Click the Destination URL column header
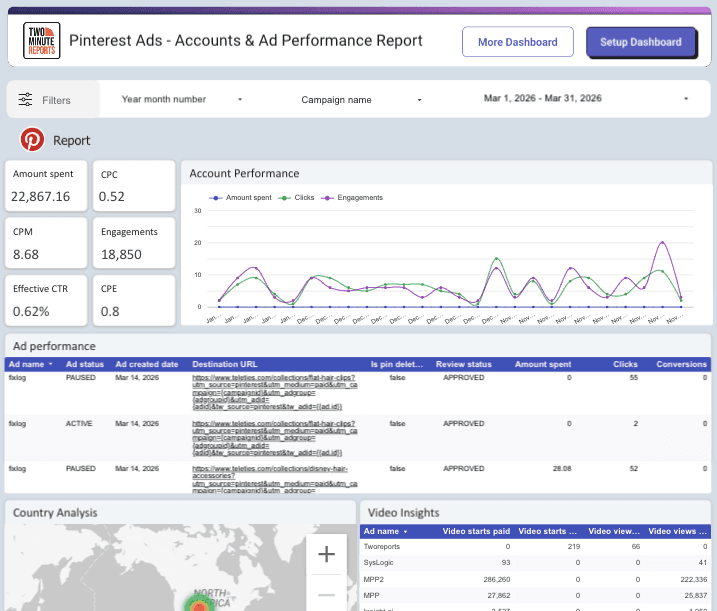The width and height of the screenshot is (717, 611). [225, 364]
